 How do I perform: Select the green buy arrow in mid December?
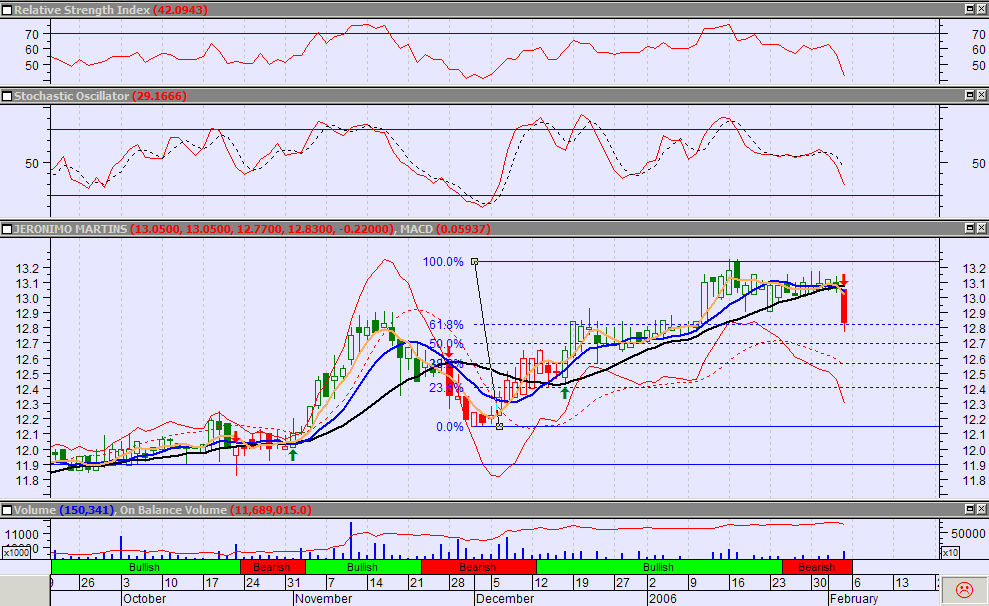(565, 393)
